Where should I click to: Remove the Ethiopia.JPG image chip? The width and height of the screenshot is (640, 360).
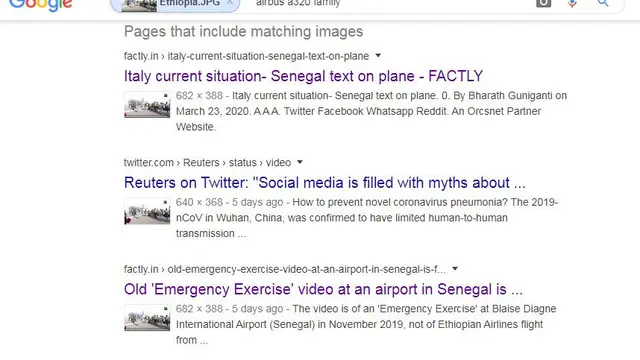click(x=230, y=2)
